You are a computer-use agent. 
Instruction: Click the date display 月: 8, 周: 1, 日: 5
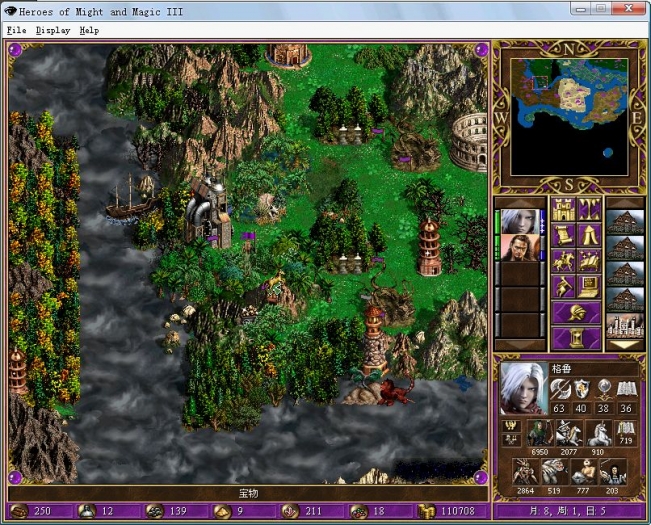point(570,511)
